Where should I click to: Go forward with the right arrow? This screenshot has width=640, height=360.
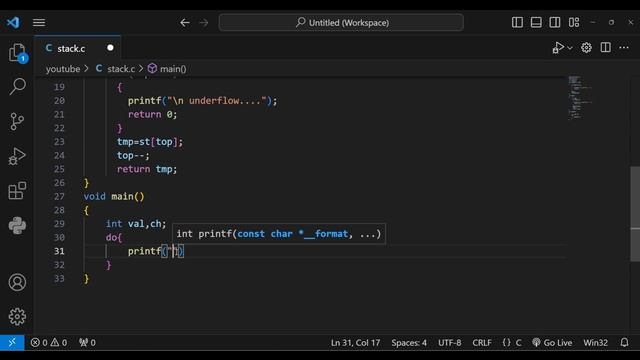[x=204, y=23]
